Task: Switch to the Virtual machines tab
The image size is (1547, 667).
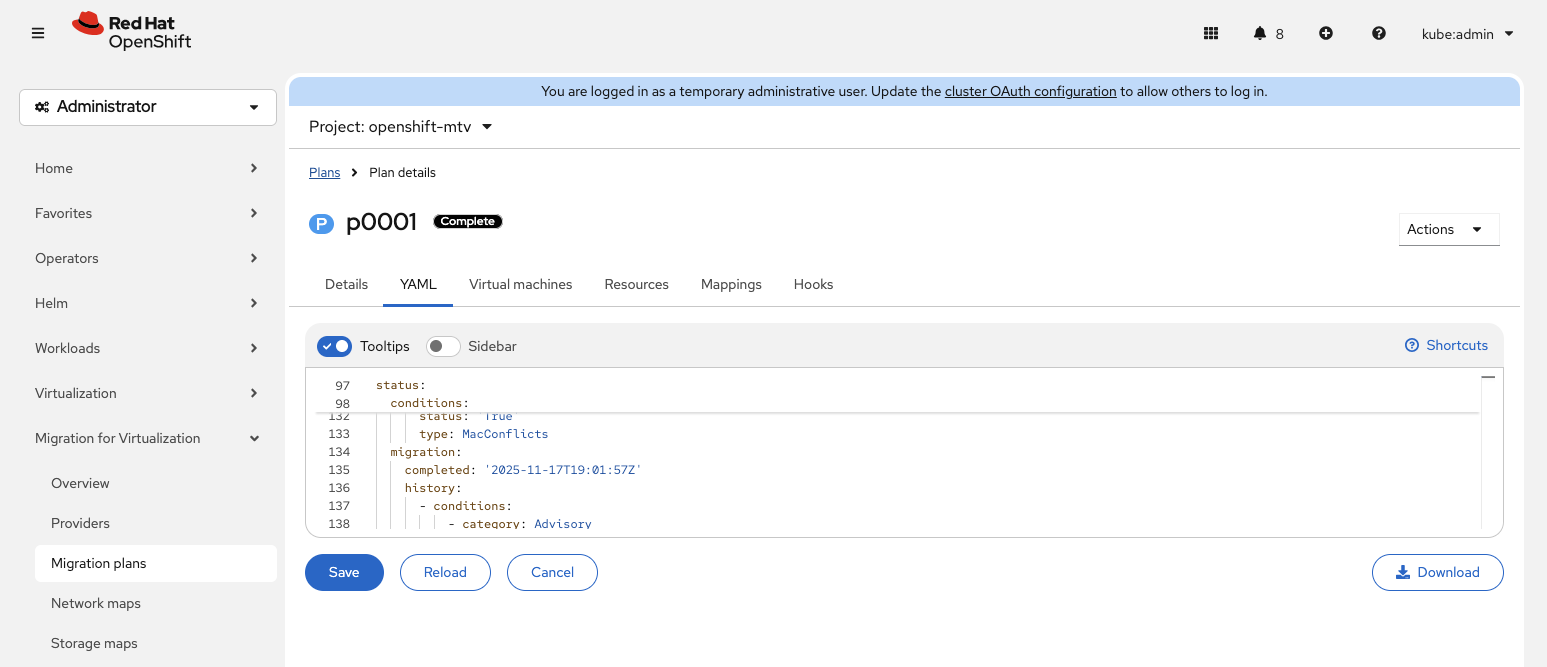Action: coord(520,284)
